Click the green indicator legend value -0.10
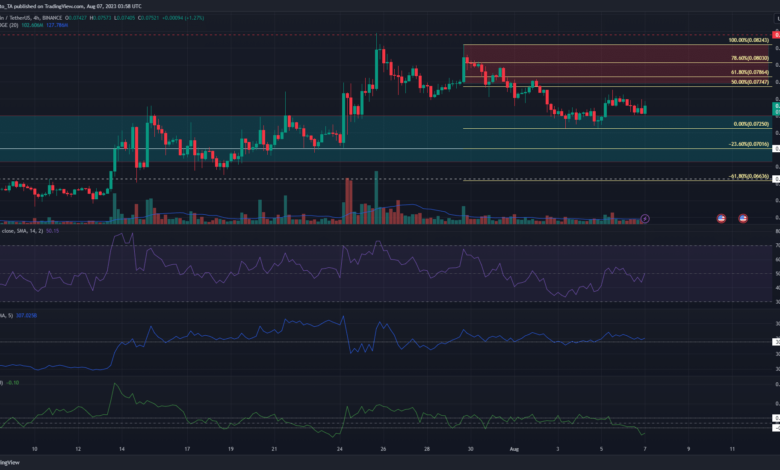This screenshot has width=780, height=470. [14, 382]
